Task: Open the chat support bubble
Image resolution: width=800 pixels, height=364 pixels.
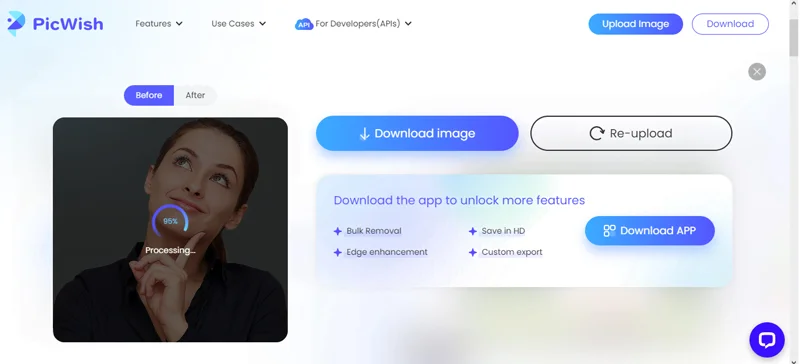Action: tap(766, 339)
